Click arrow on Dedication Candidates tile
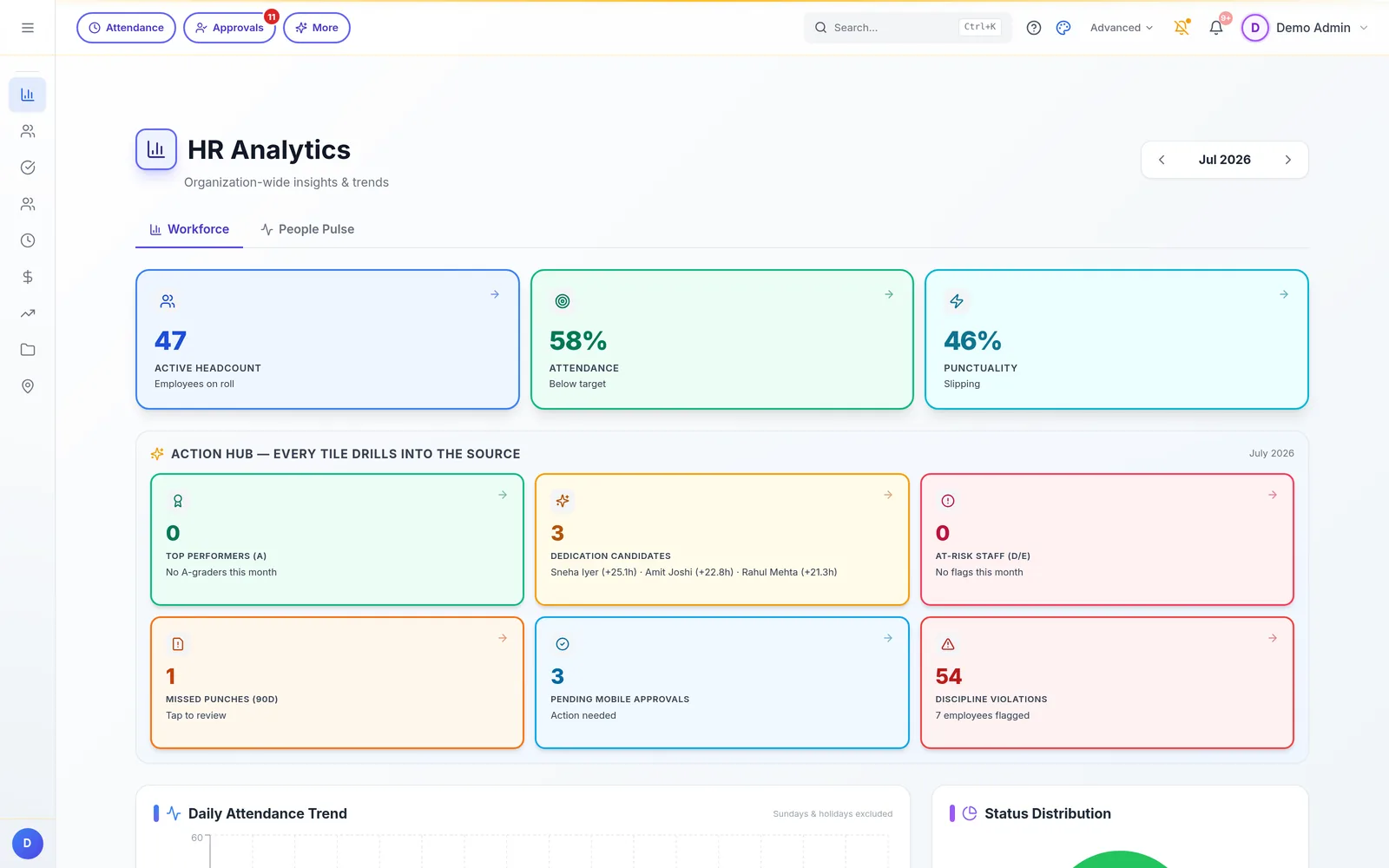Screen dimensions: 1389x868 (888, 495)
